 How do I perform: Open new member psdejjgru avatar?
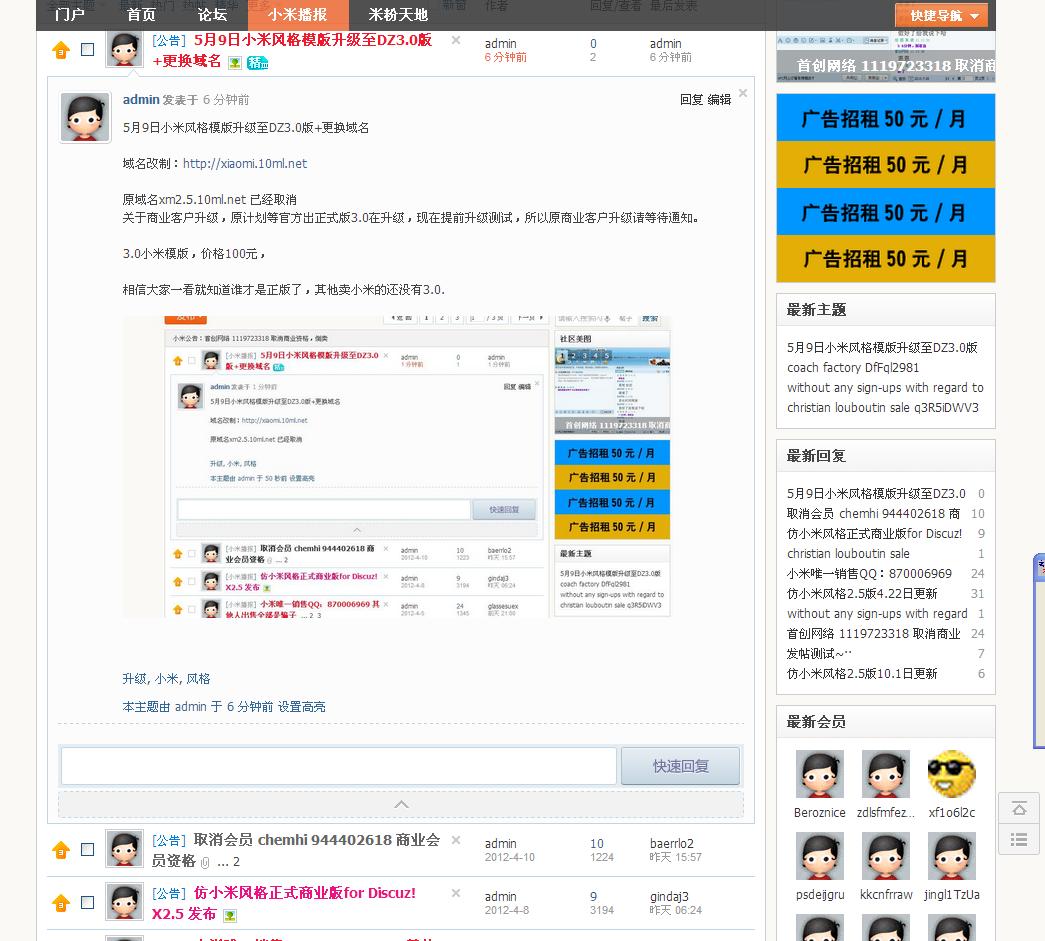820,856
